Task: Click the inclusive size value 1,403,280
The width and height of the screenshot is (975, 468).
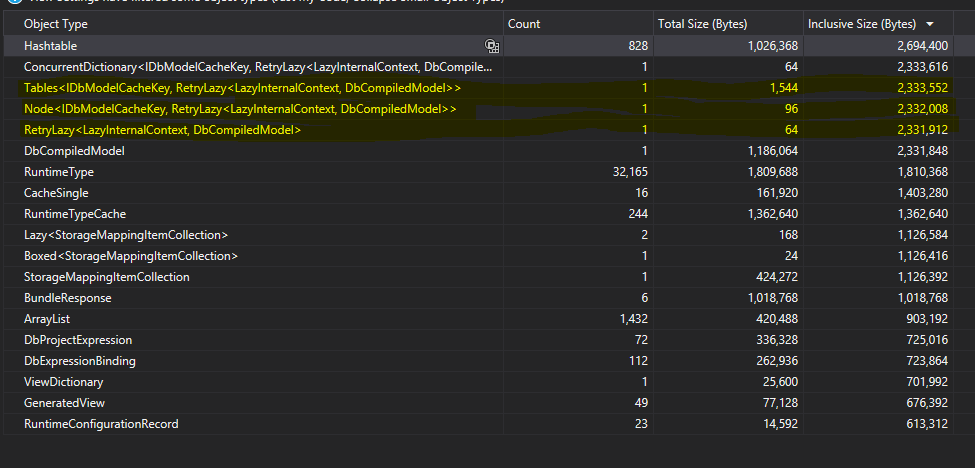Action: click(x=923, y=193)
